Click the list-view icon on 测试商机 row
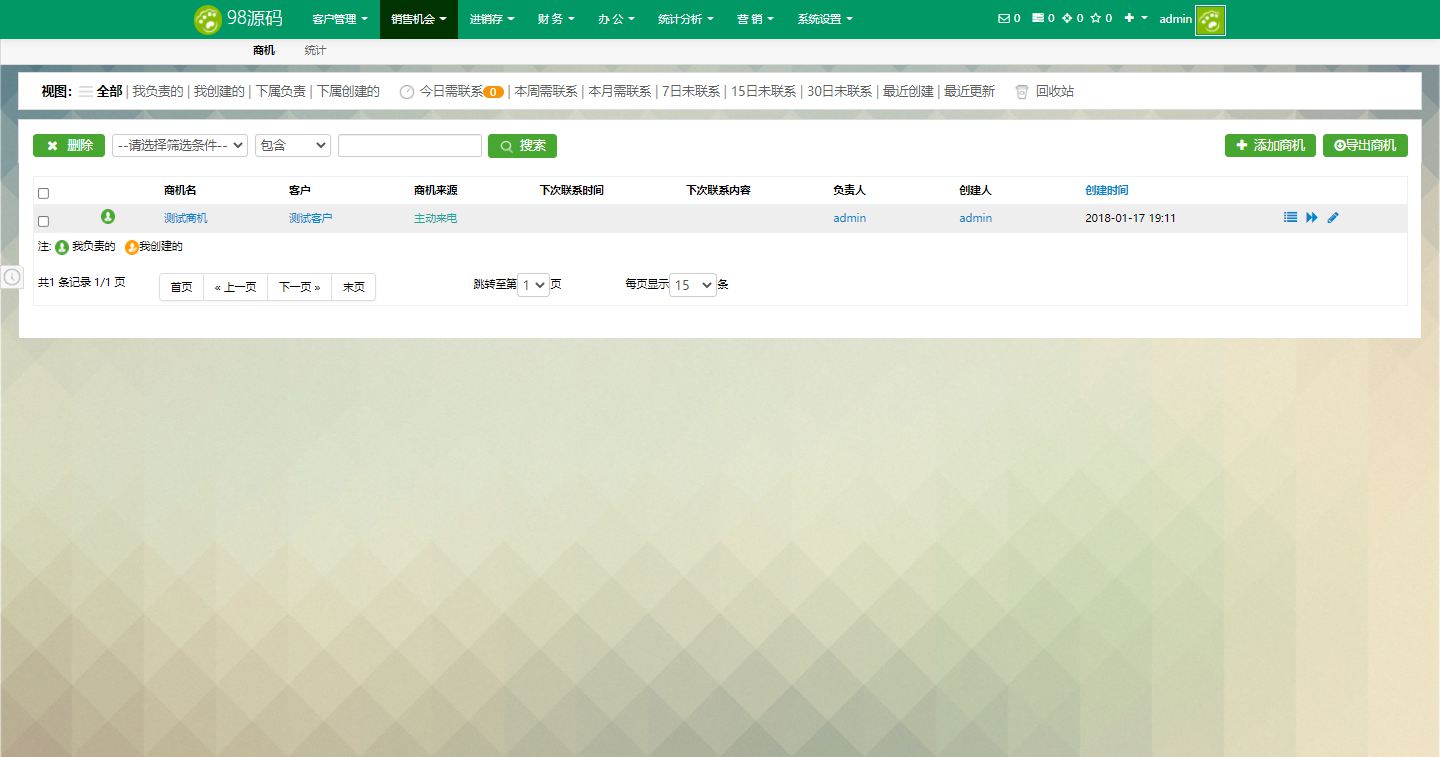 click(1290, 217)
